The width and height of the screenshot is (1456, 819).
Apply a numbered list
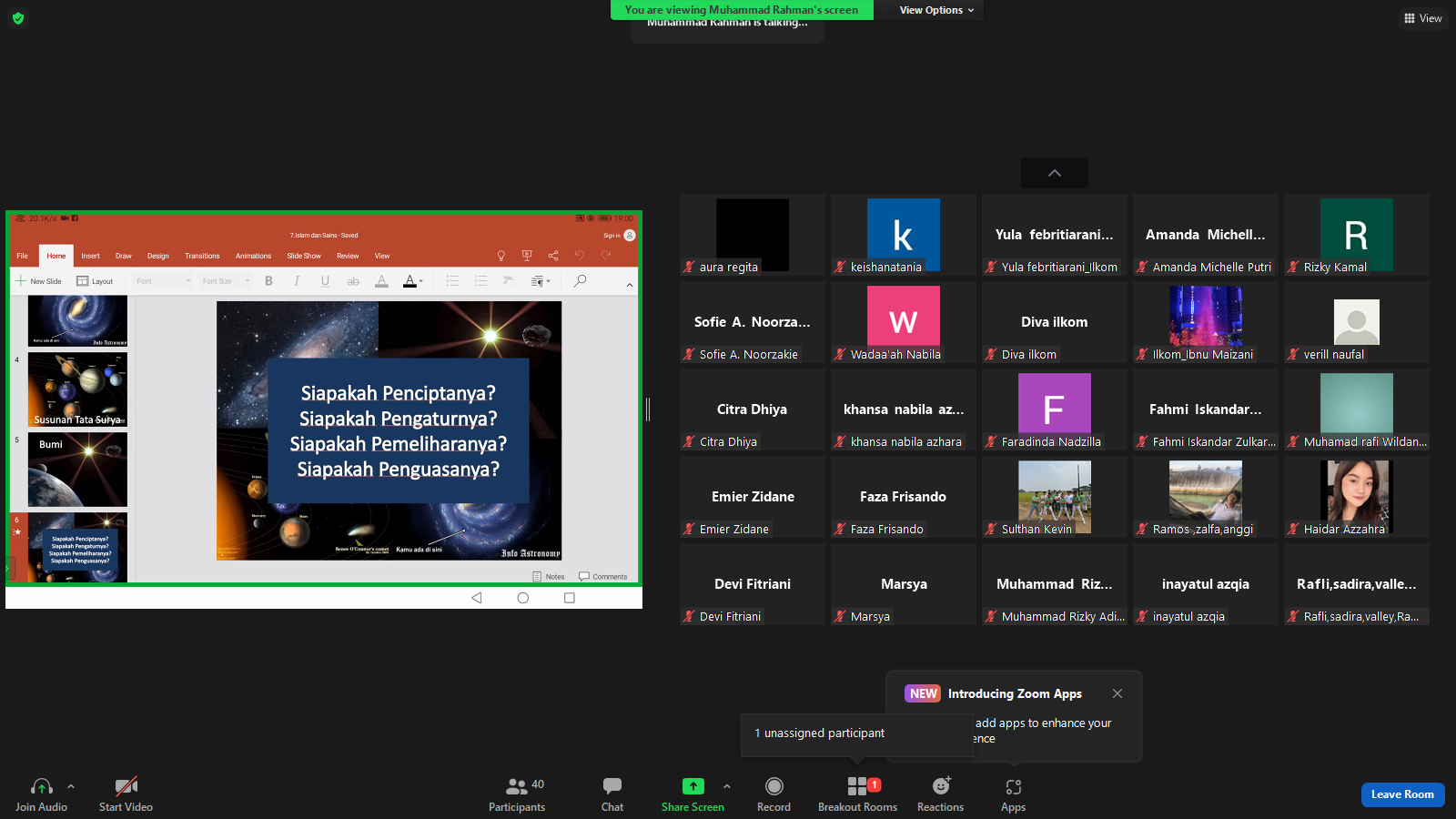tap(480, 281)
